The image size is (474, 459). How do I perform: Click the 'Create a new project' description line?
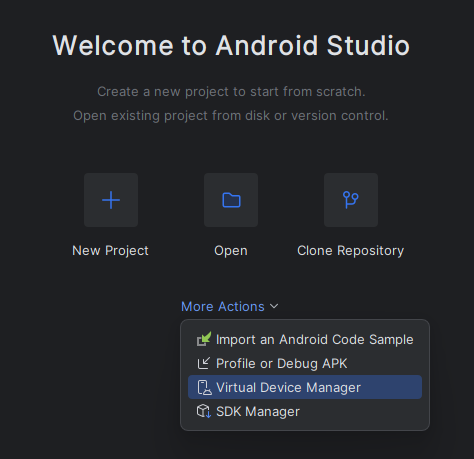pyautogui.click(x=231, y=91)
